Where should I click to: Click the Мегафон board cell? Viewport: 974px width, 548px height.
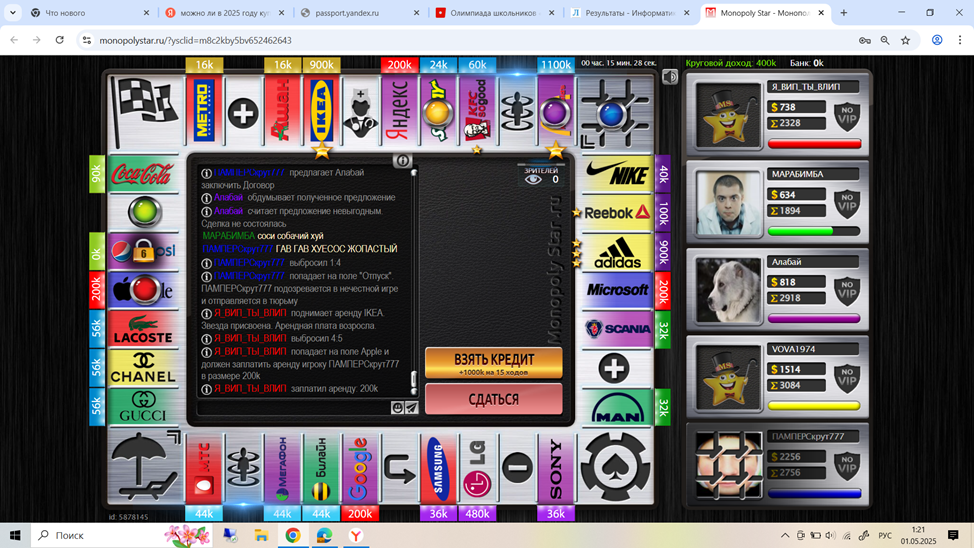(282, 468)
